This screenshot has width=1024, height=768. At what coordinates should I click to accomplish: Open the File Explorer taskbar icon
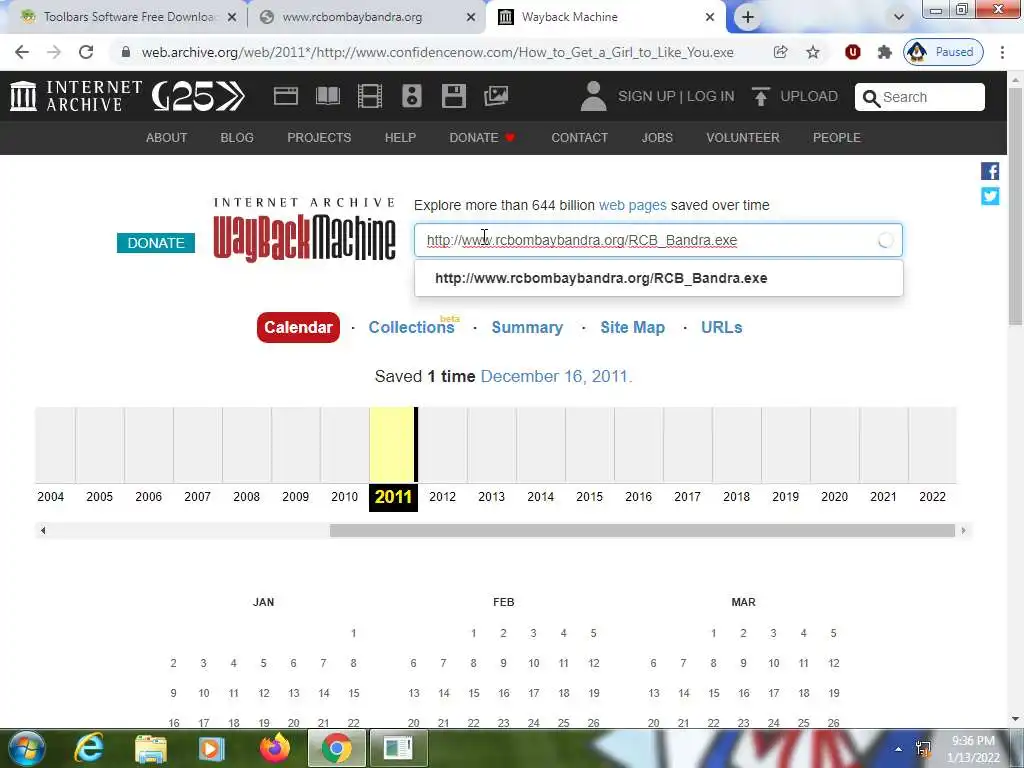(x=150, y=748)
